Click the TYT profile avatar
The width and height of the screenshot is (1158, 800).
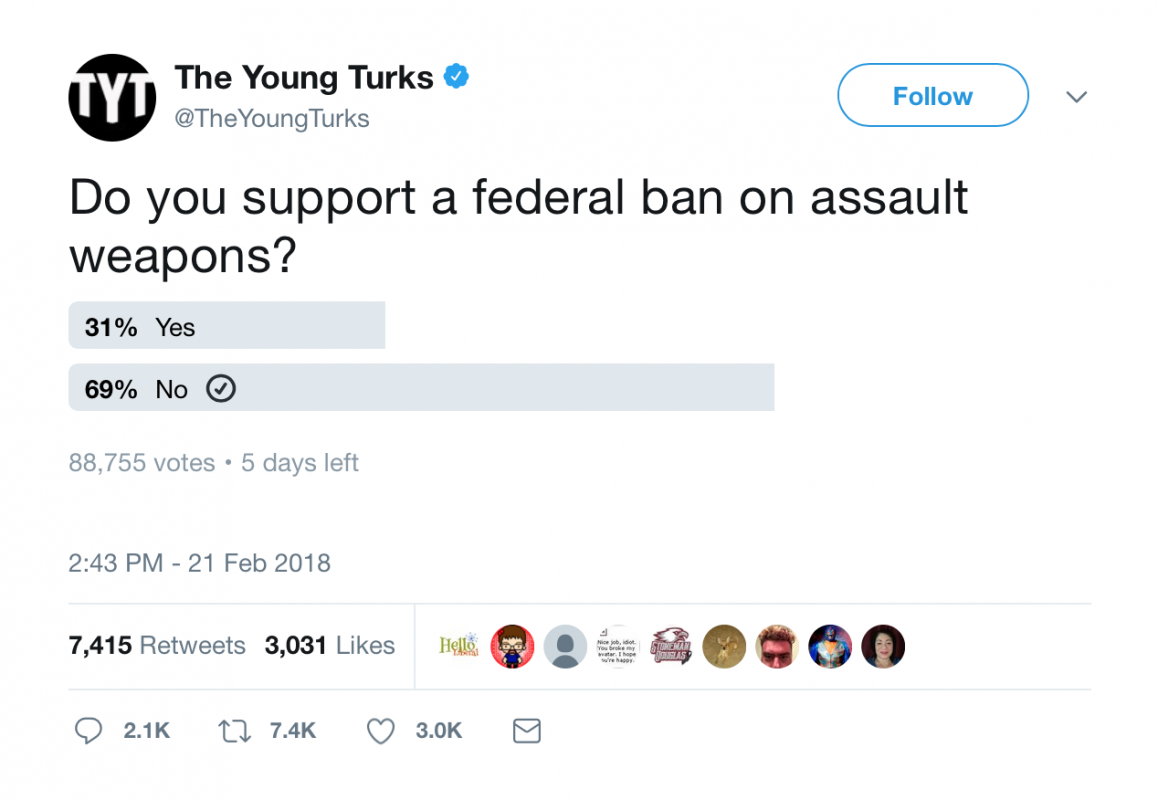pos(112,97)
